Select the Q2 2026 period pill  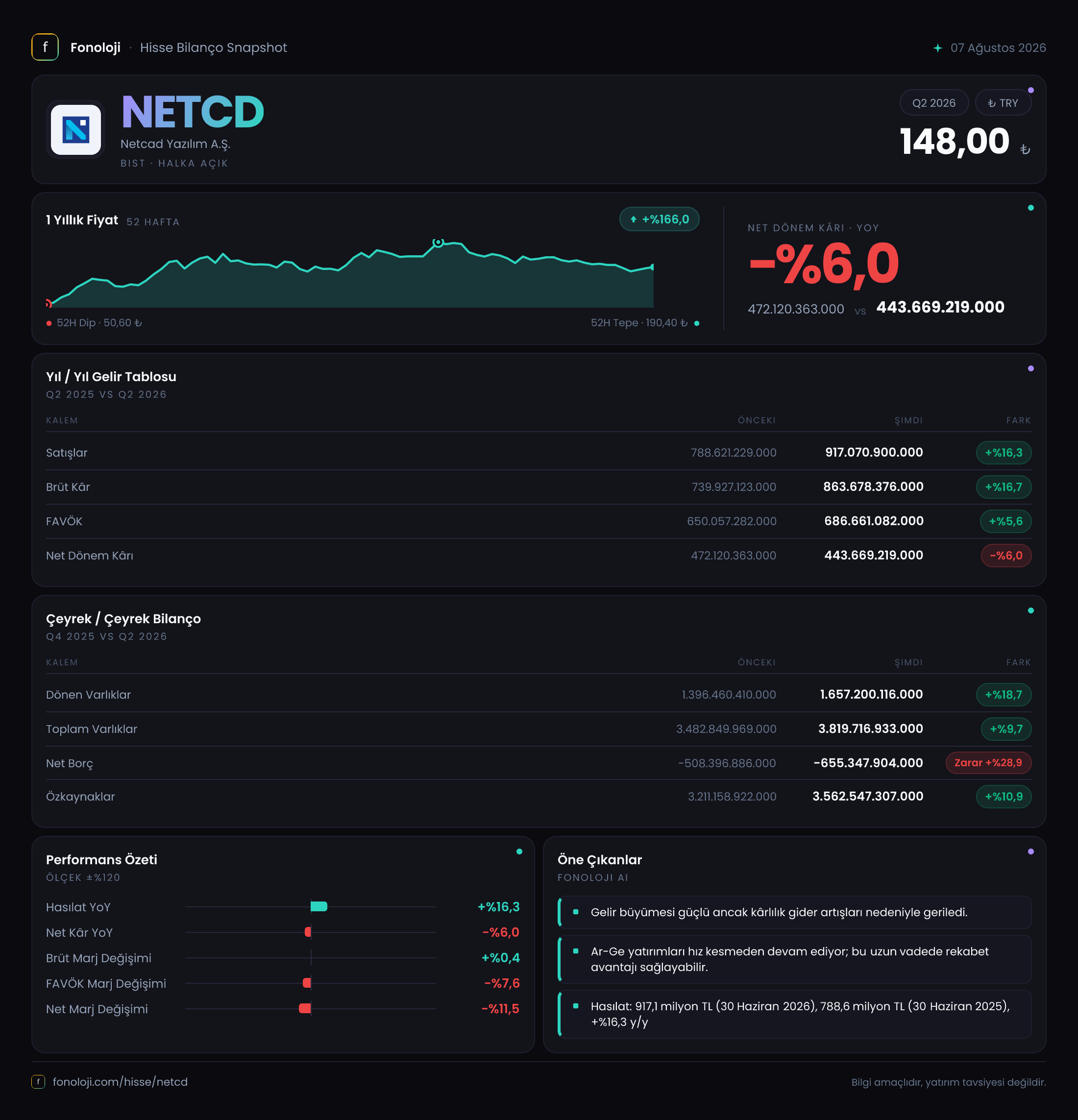coord(933,103)
